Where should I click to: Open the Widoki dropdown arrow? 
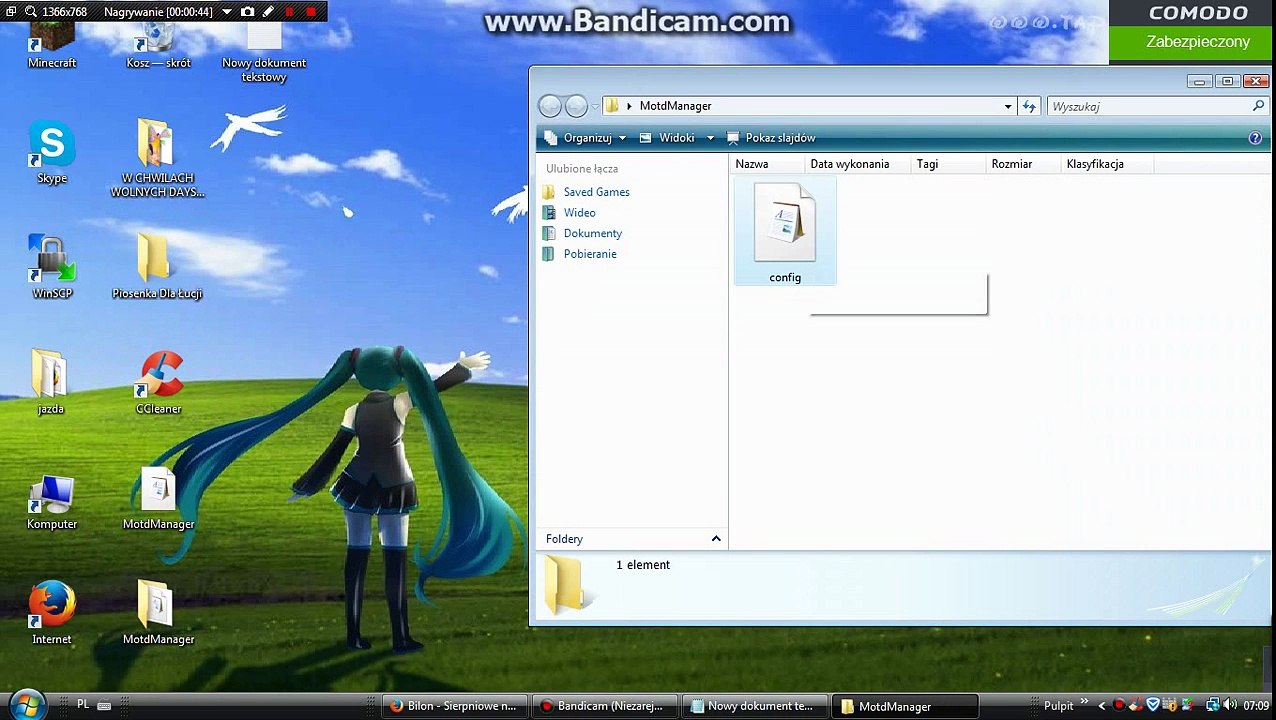click(x=710, y=138)
